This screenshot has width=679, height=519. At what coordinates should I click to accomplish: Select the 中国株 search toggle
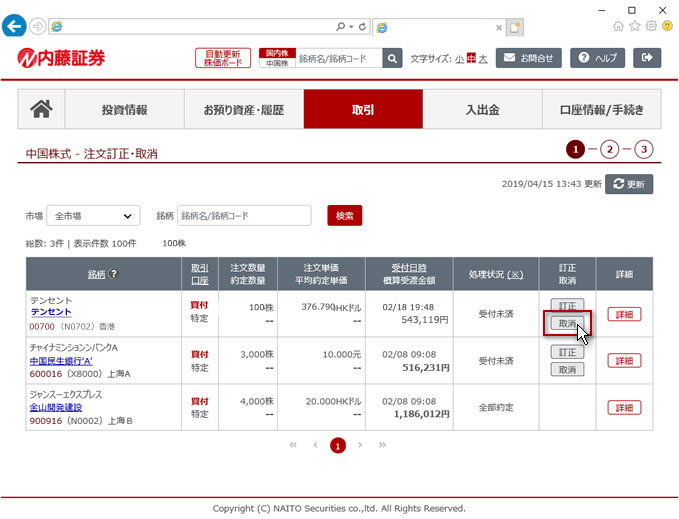coord(277,63)
